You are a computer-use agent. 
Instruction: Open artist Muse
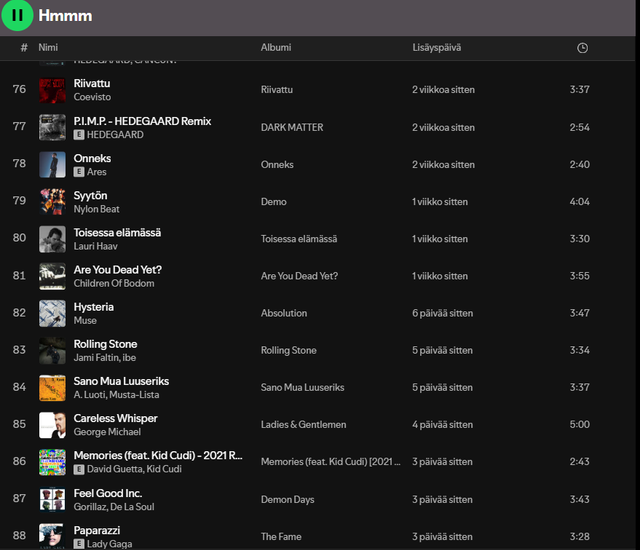click(85, 320)
